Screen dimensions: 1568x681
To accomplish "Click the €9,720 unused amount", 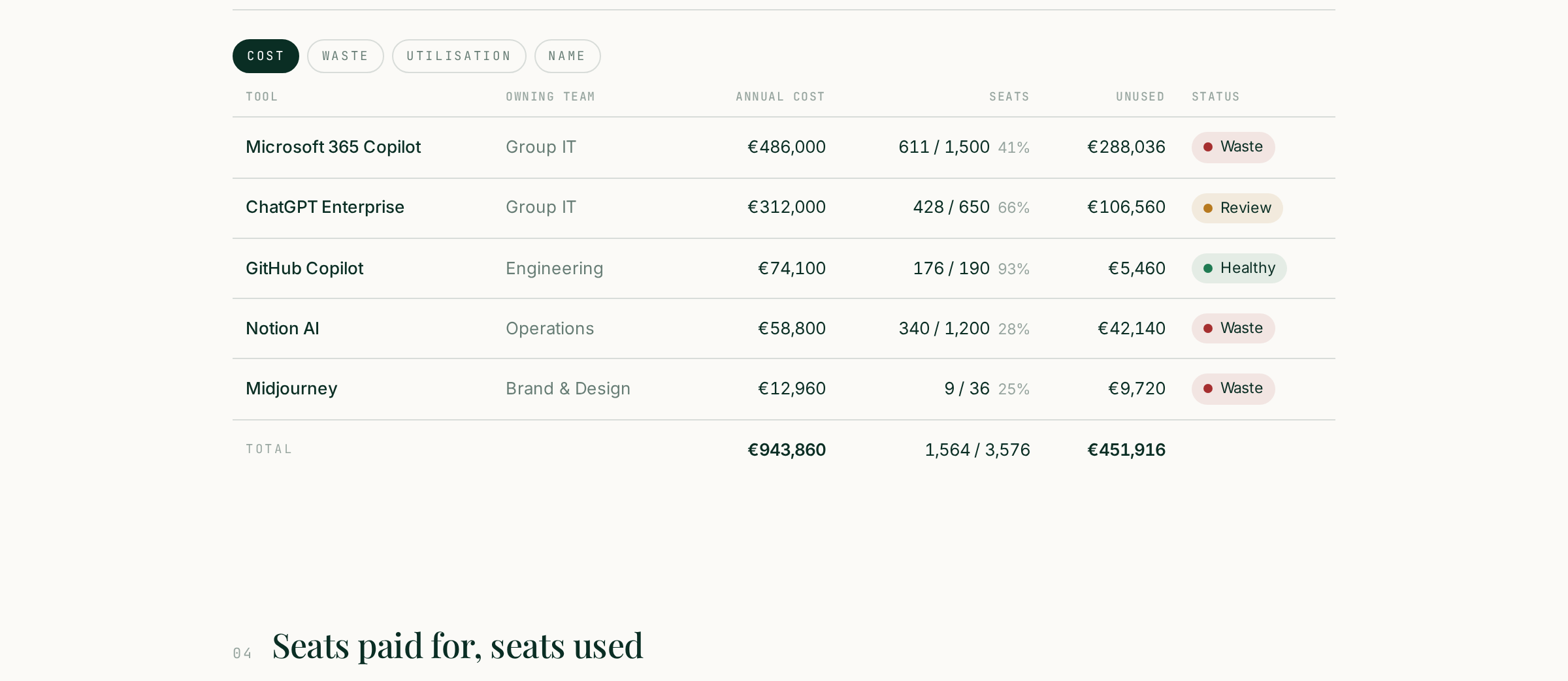I will tap(1137, 388).
